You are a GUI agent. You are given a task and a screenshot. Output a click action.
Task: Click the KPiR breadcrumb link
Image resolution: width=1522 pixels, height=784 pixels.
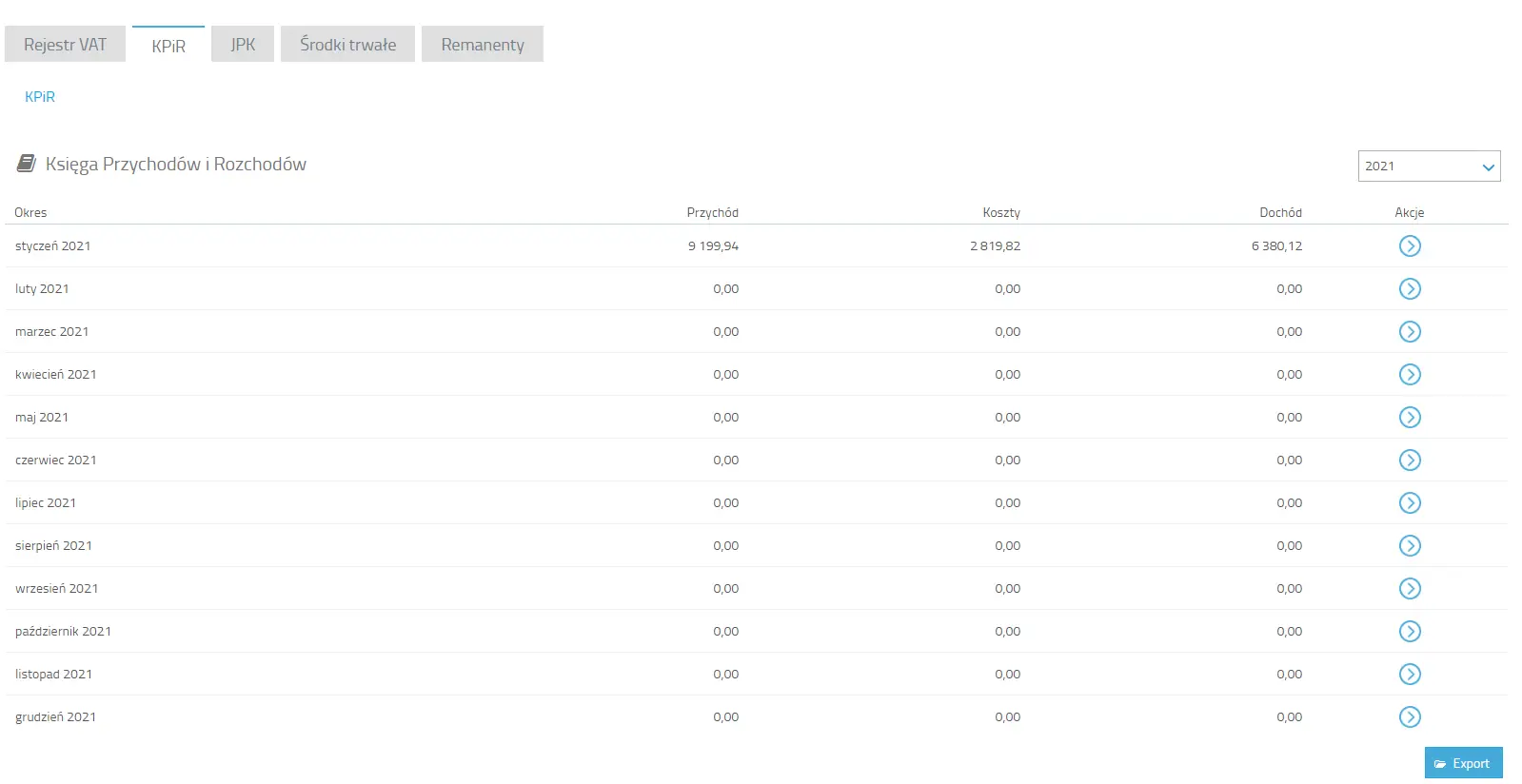pos(40,97)
